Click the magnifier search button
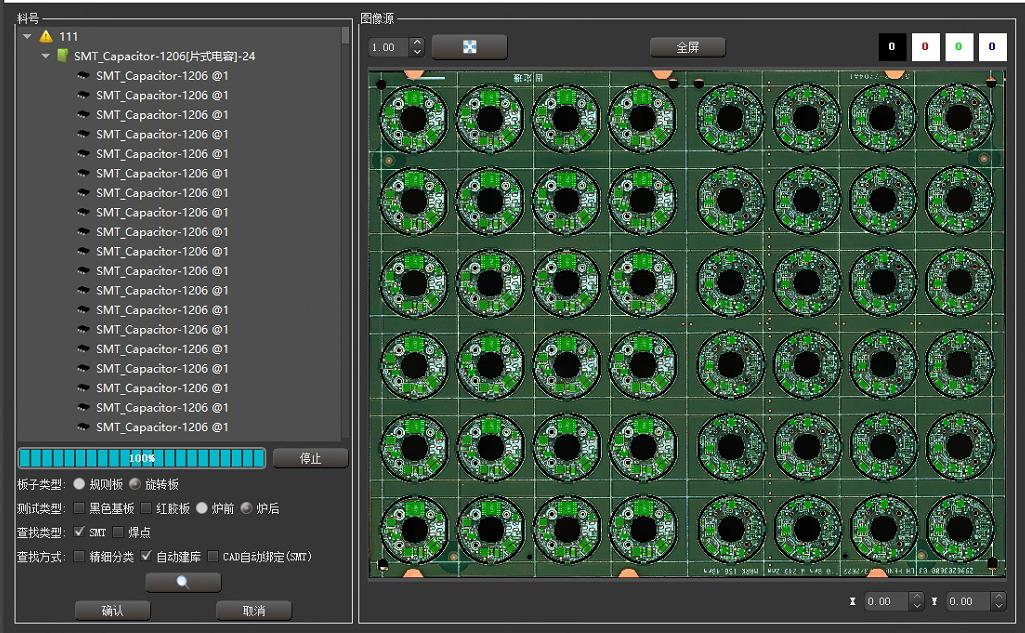 [183, 582]
